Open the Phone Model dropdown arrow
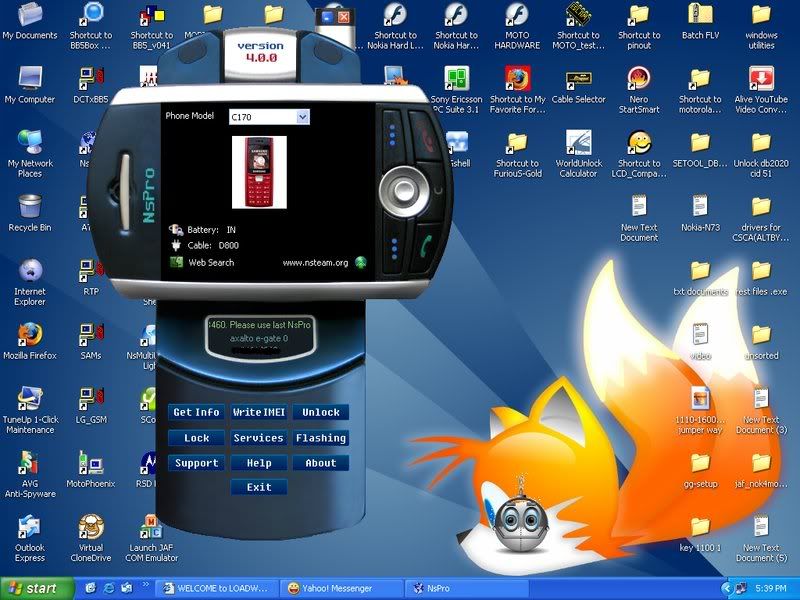This screenshot has height=600, width=800. pyautogui.click(x=303, y=117)
